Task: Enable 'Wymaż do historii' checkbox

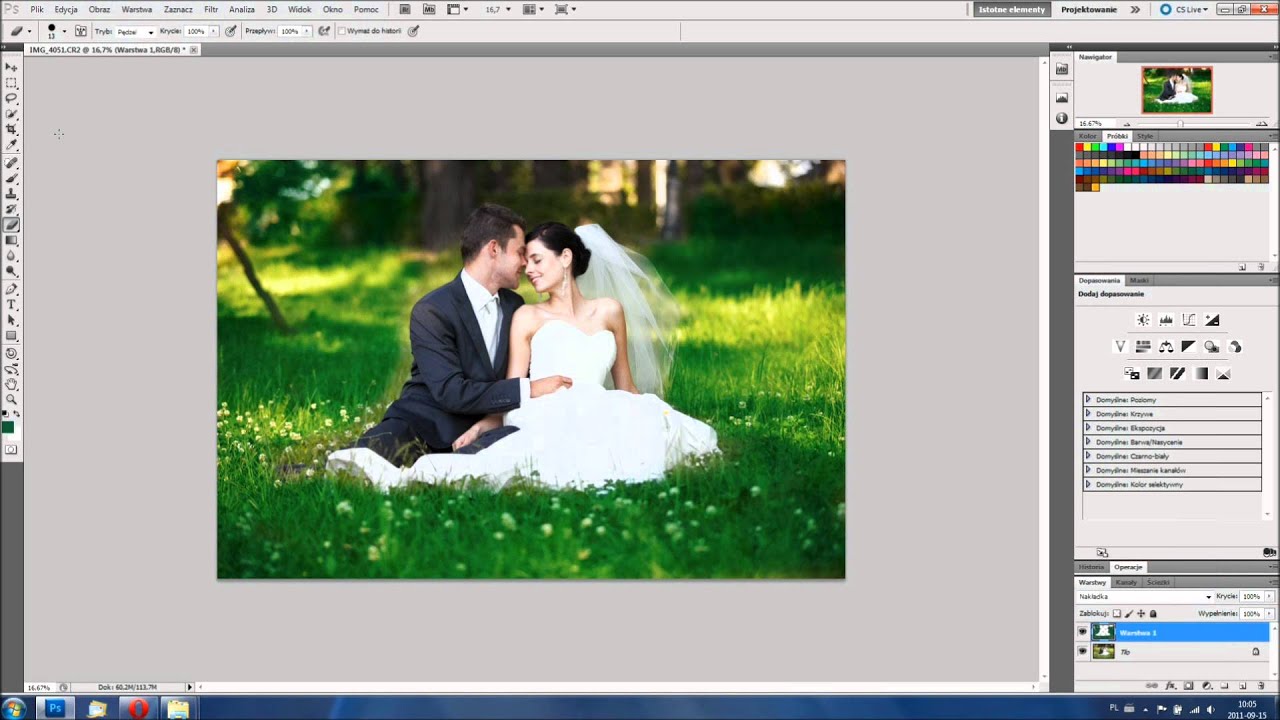Action: 342,31
